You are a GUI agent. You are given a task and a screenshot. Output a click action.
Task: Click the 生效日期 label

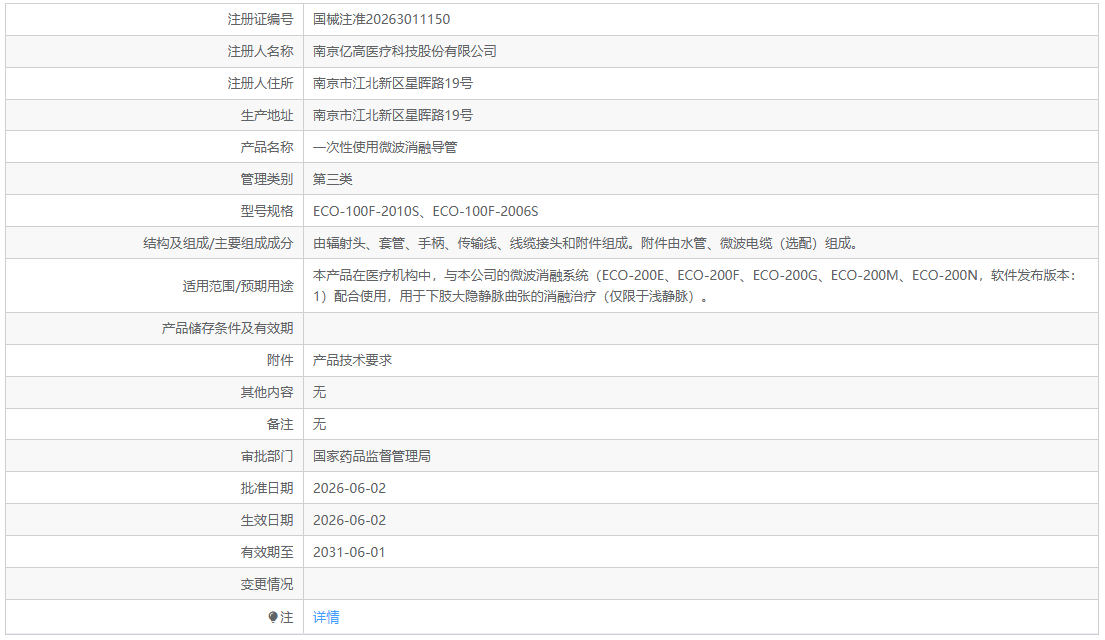266,520
